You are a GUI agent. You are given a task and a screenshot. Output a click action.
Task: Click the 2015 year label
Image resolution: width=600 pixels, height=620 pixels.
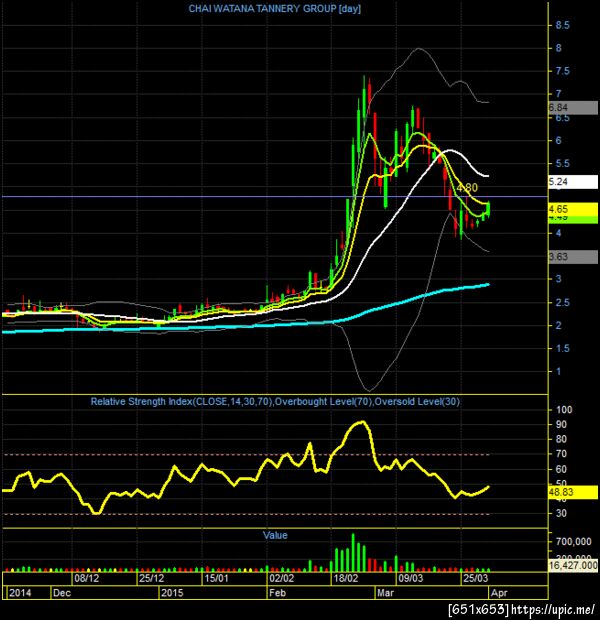pyautogui.click(x=172, y=593)
